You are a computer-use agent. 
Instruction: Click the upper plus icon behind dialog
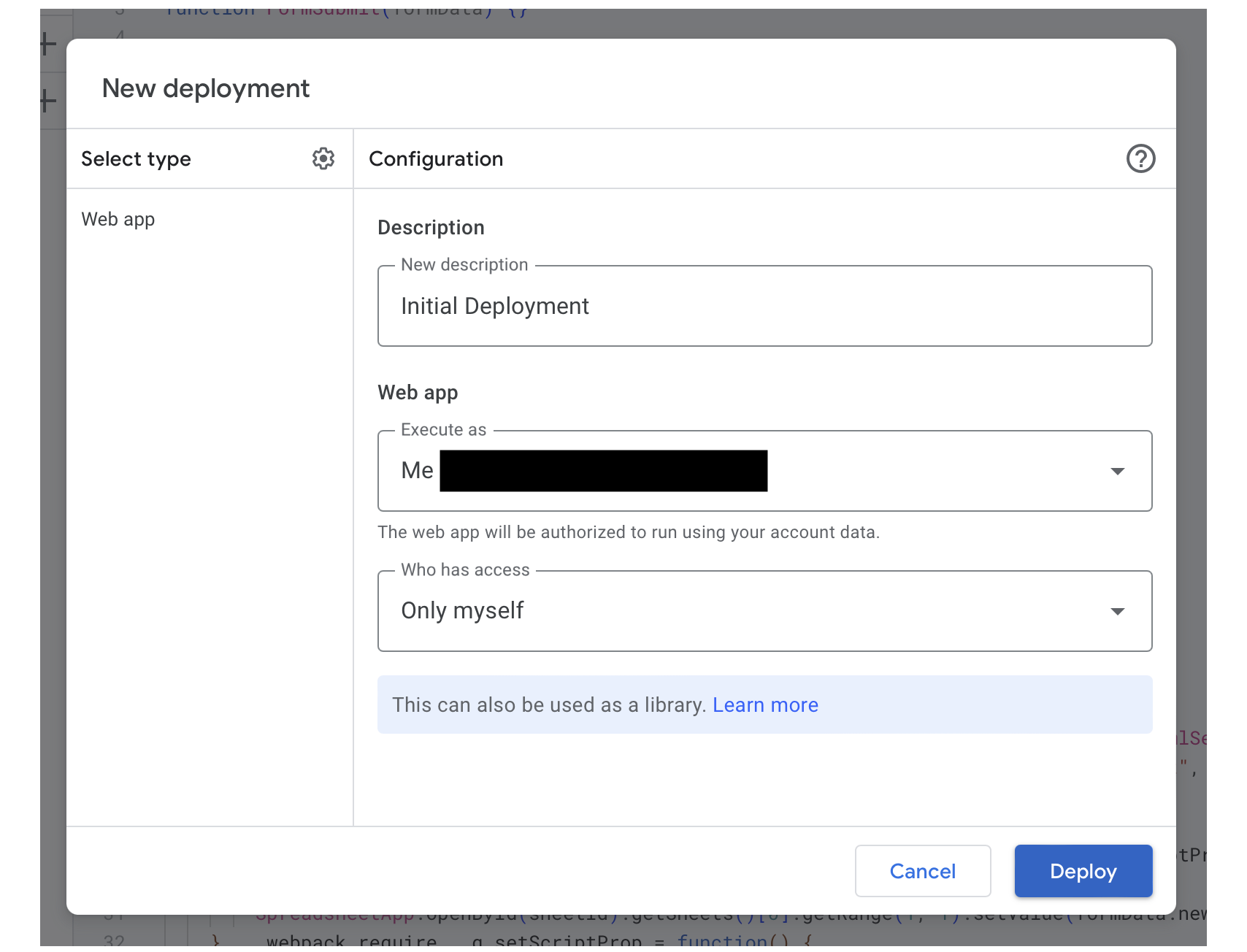[48, 44]
